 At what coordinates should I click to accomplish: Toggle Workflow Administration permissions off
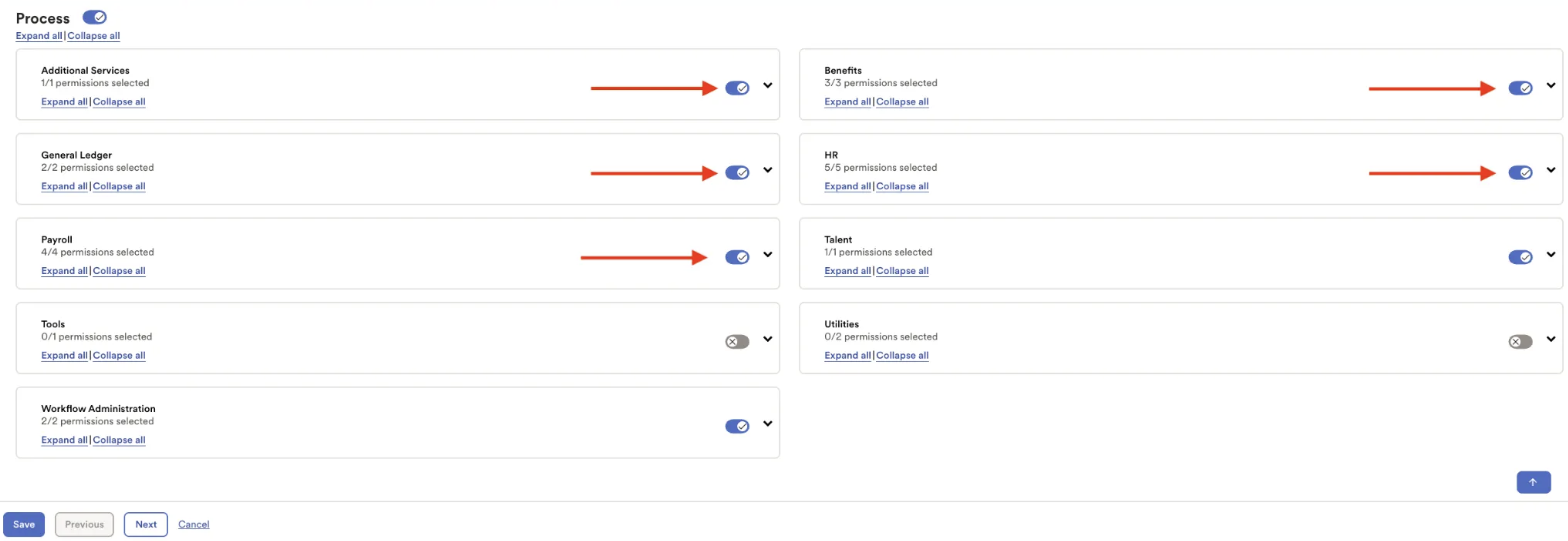tap(737, 426)
